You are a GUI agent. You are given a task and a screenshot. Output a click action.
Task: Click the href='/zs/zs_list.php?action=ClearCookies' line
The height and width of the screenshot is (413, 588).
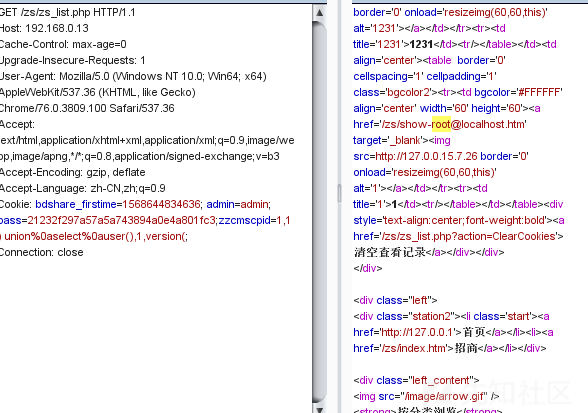pyautogui.click(x=458, y=236)
